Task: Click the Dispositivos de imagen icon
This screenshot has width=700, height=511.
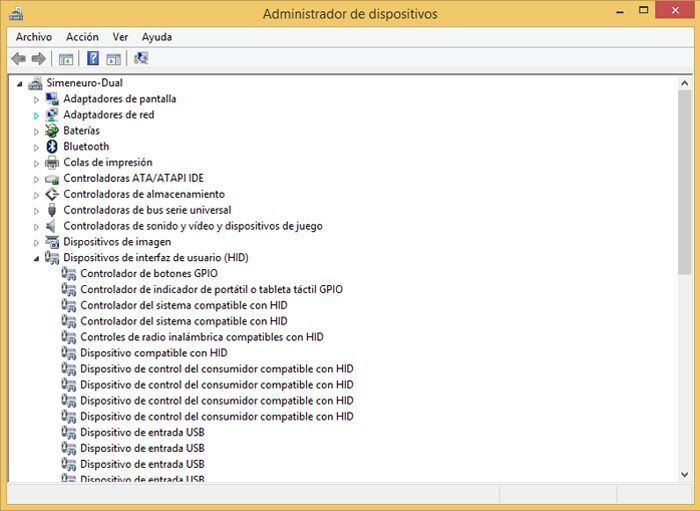Action: 52,242
